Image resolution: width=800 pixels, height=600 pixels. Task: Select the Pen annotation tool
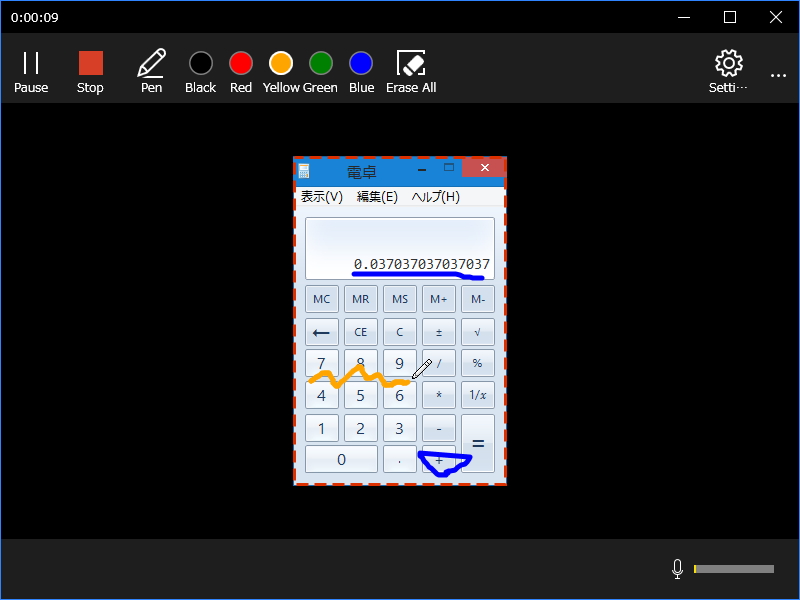coord(151,70)
